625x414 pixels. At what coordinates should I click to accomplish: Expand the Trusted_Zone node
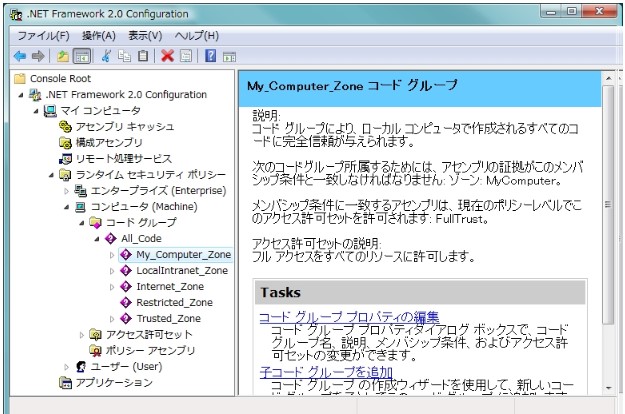click(x=112, y=319)
